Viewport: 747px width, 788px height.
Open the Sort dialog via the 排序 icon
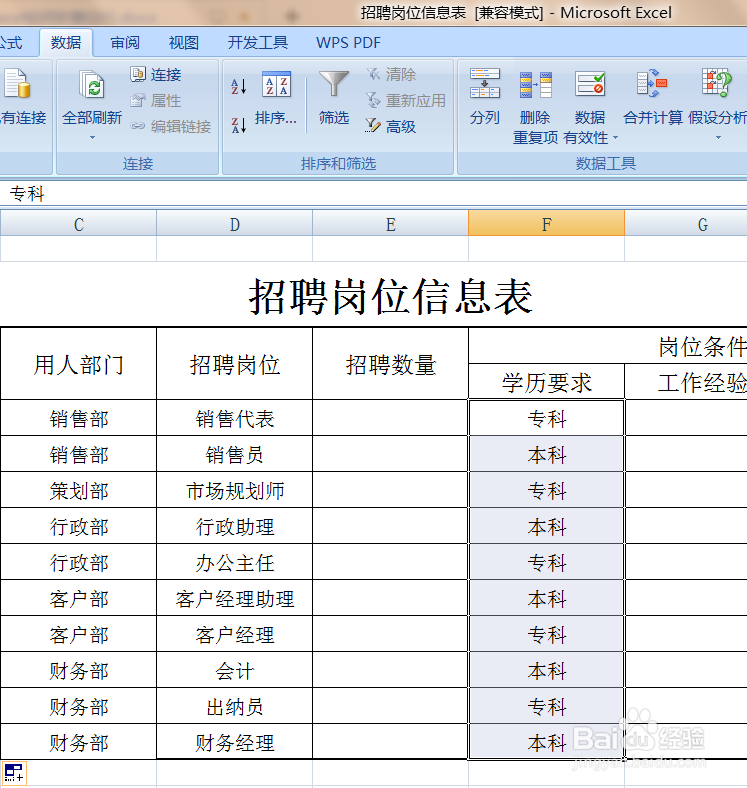276,84
